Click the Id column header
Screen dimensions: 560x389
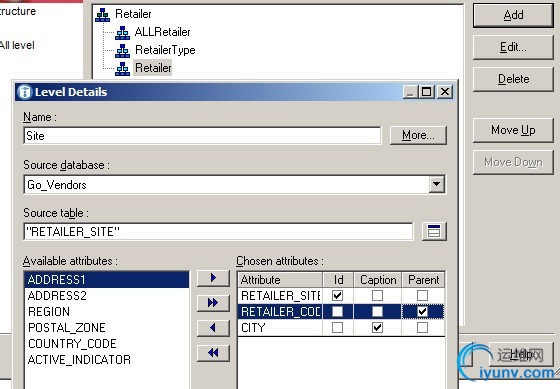338,280
